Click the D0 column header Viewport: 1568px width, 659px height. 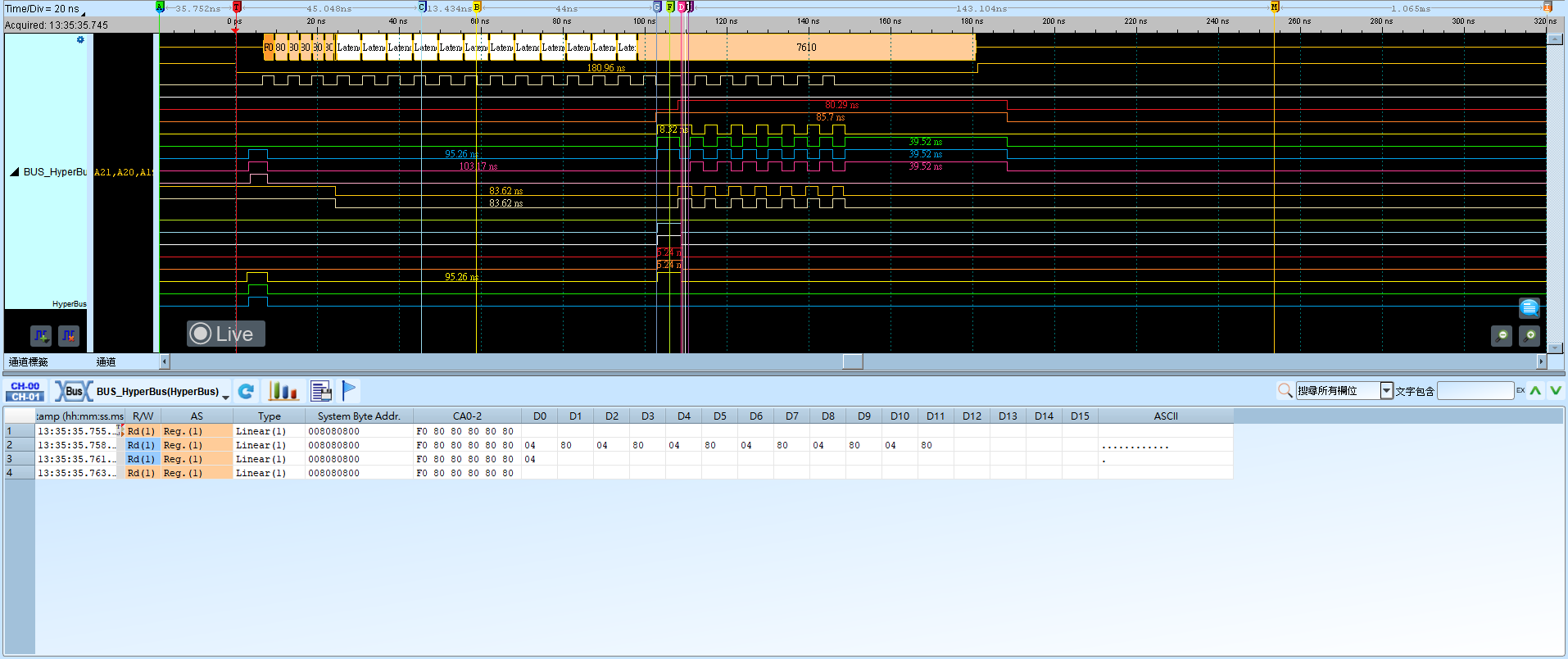pos(540,416)
